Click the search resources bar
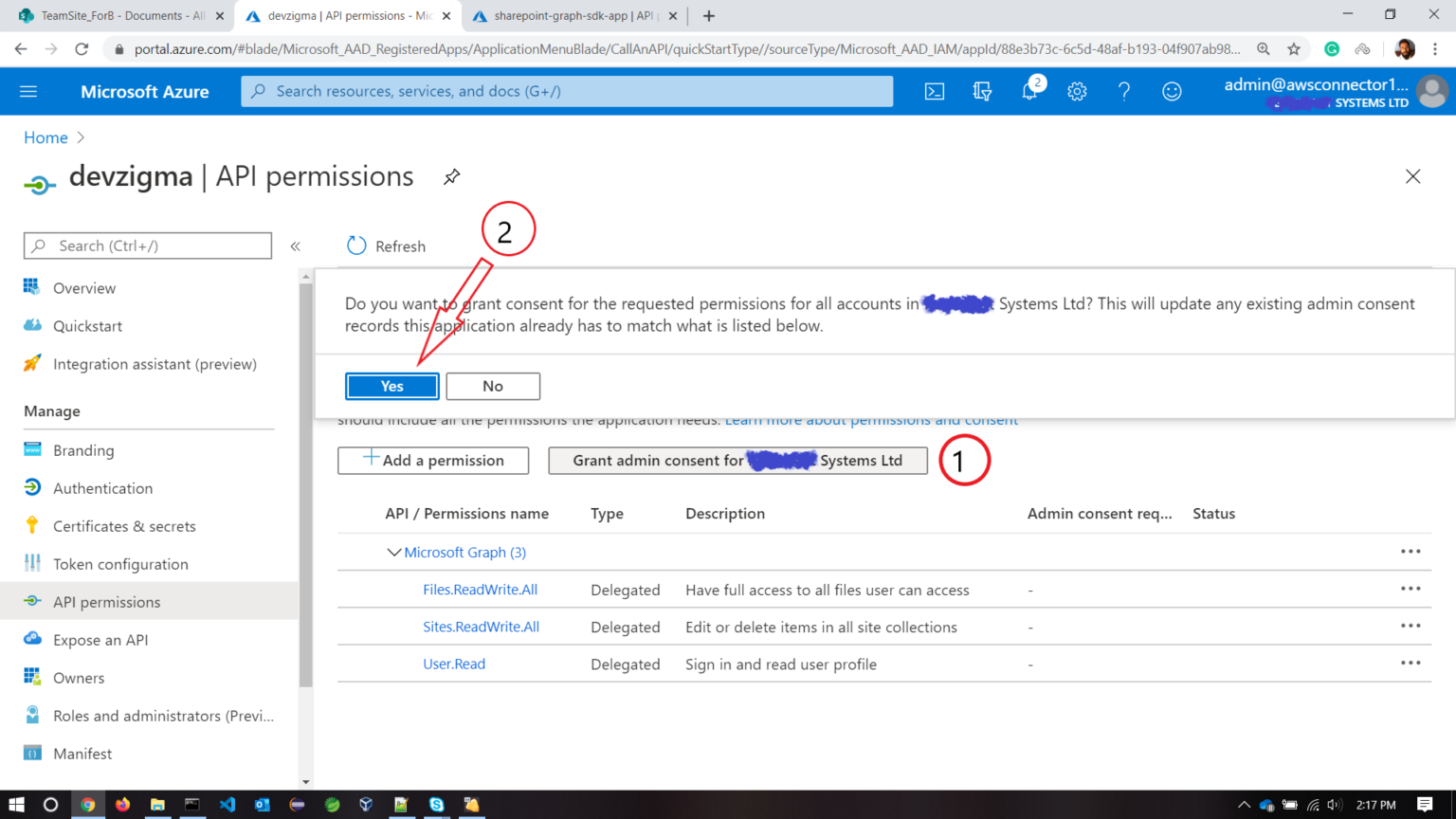The image size is (1456, 819). (x=566, y=91)
